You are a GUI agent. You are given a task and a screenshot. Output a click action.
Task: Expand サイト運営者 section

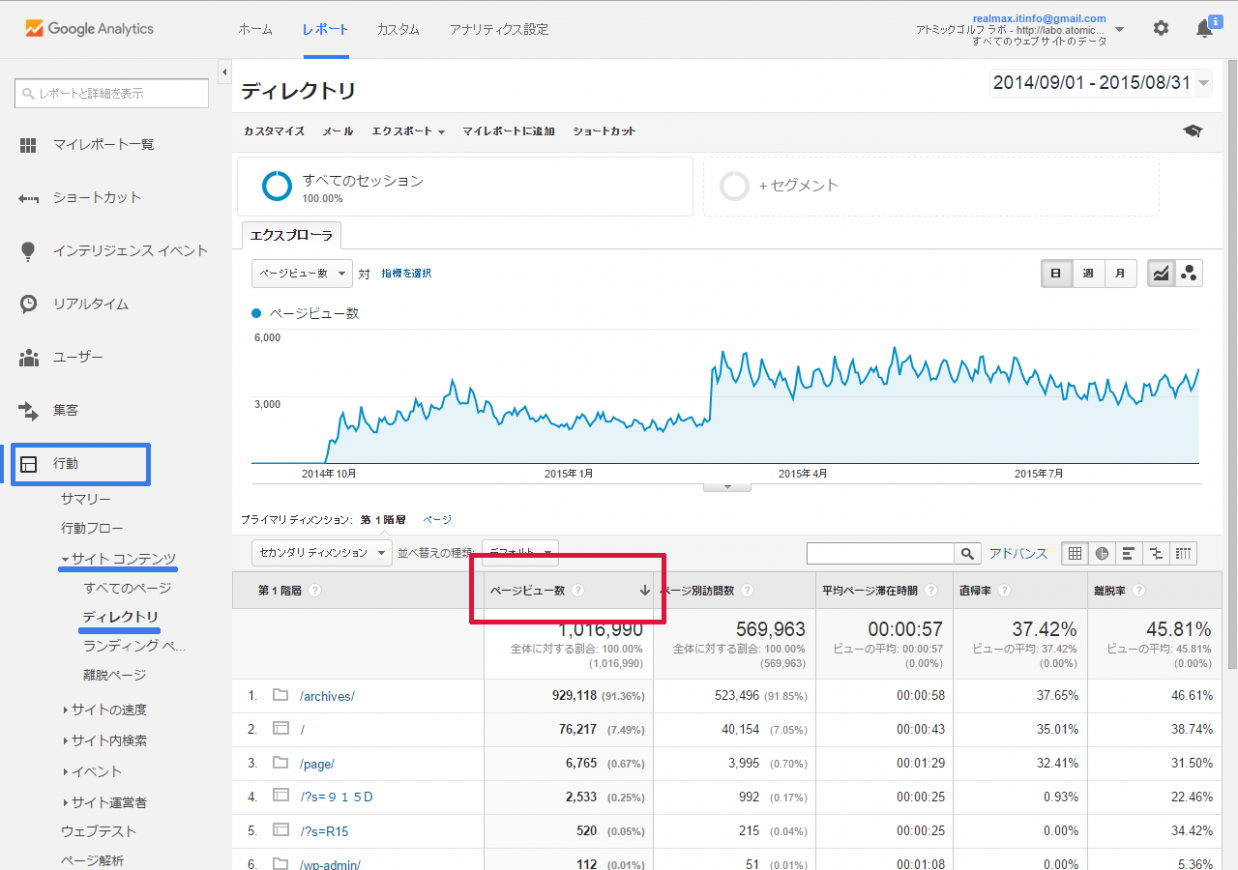[104, 803]
